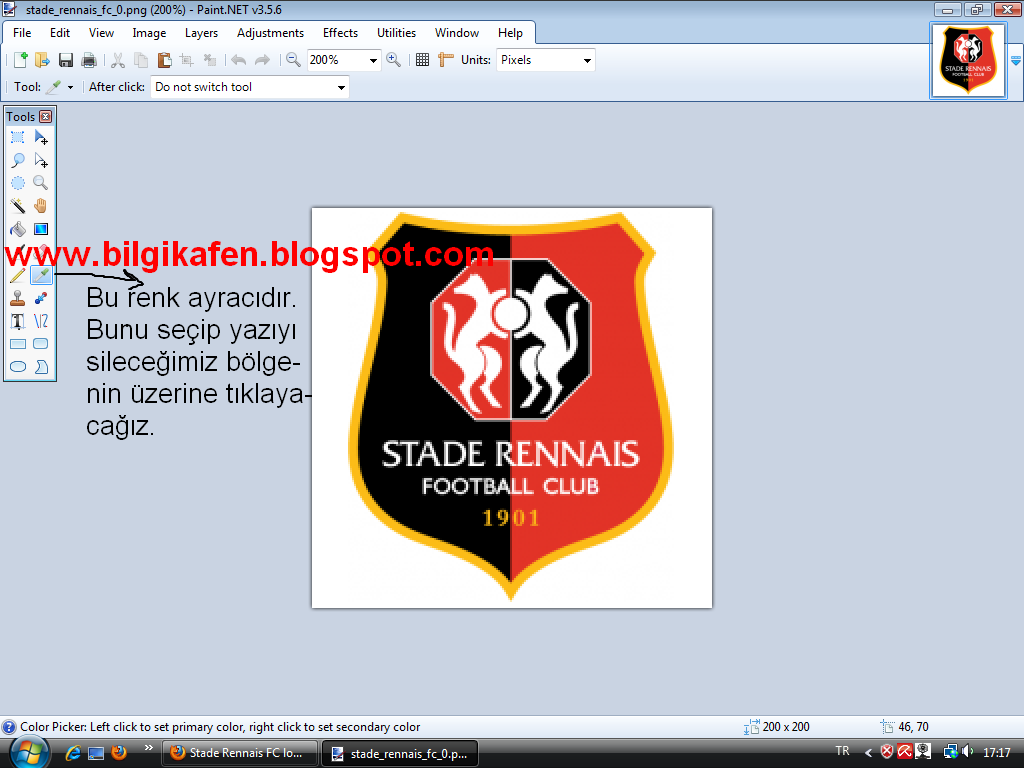Open the View menu
Screen dimensions: 1024x768
[x=101, y=33]
